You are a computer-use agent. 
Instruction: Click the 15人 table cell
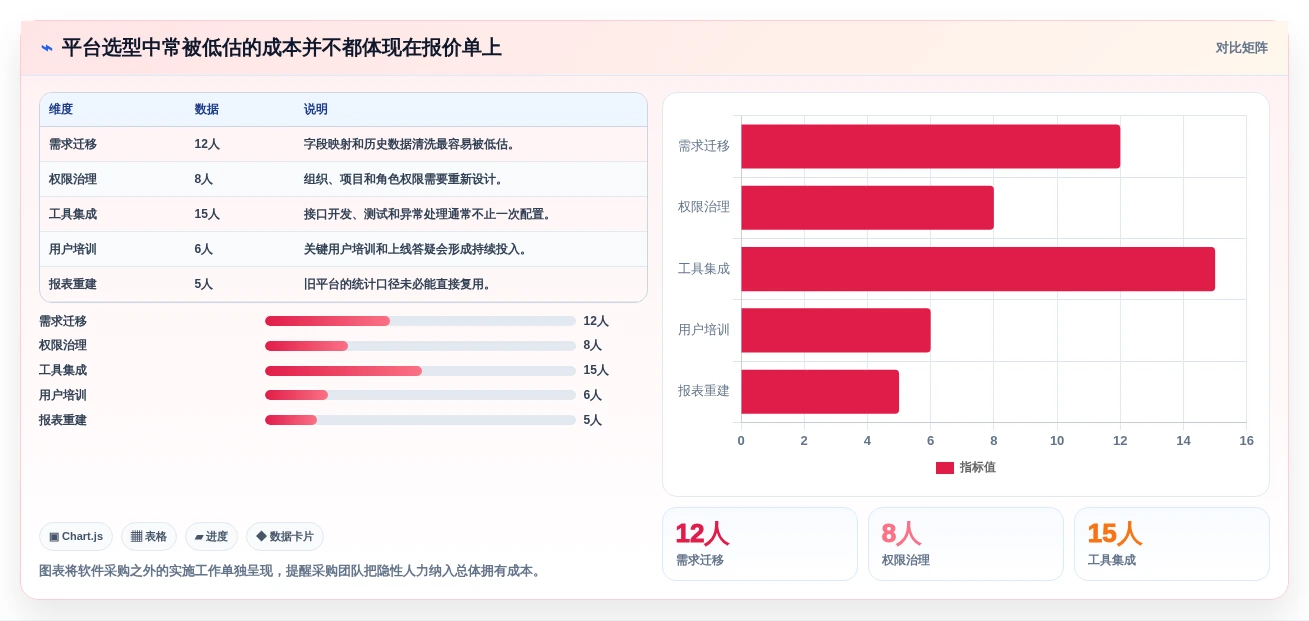(207, 214)
